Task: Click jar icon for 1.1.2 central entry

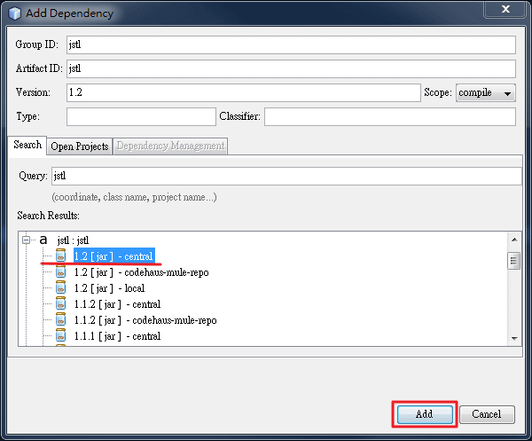Action: coord(61,304)
